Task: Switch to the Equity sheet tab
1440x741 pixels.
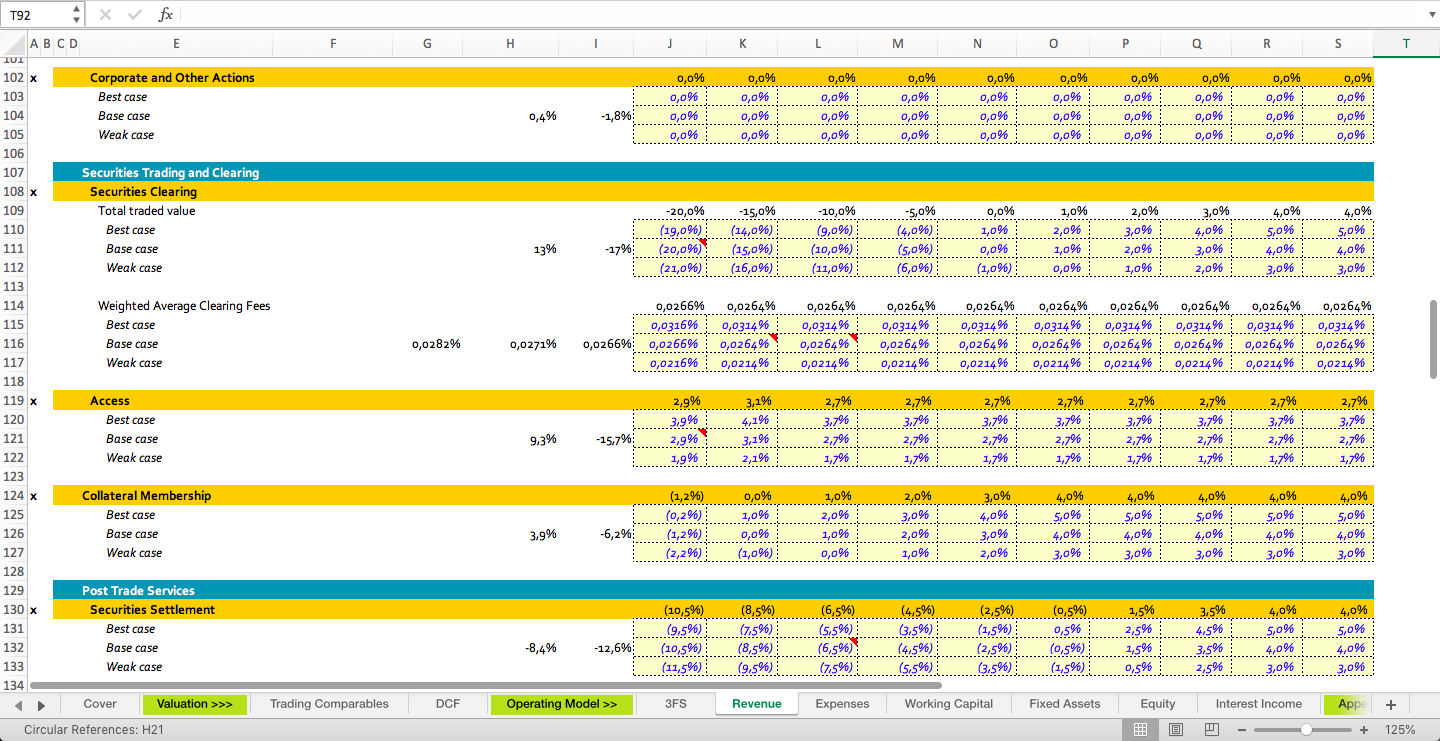Action: (x=1158, y=704)
